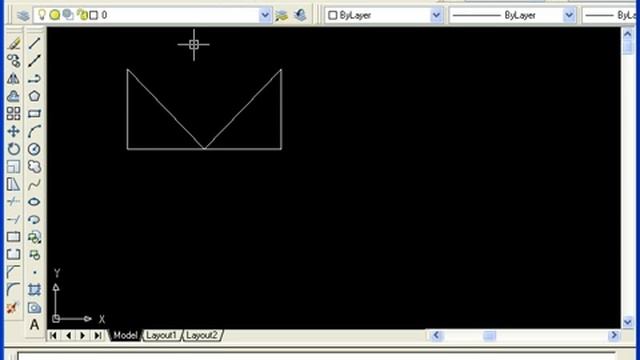This screenshot has height=360, width=640.
Task: Open the color control ByLayer dropdown
Action: (x=436, y=16)
